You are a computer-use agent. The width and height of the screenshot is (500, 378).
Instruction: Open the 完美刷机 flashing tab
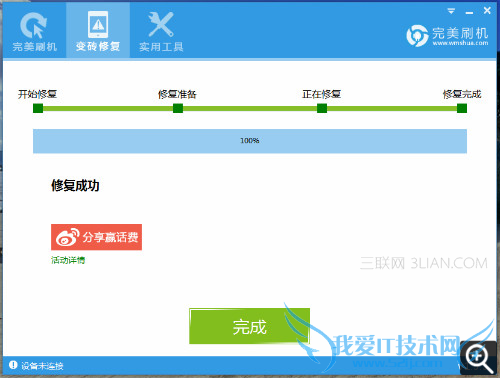coord(34,31)
